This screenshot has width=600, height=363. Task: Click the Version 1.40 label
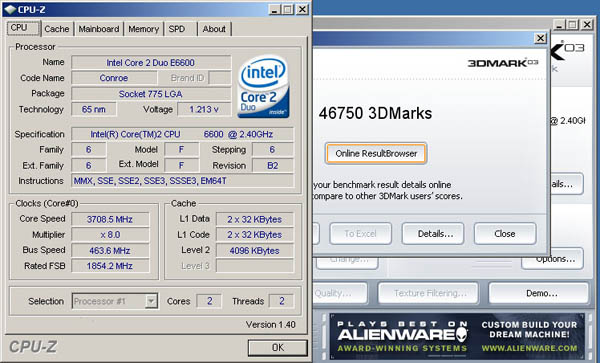click(271, 324)
